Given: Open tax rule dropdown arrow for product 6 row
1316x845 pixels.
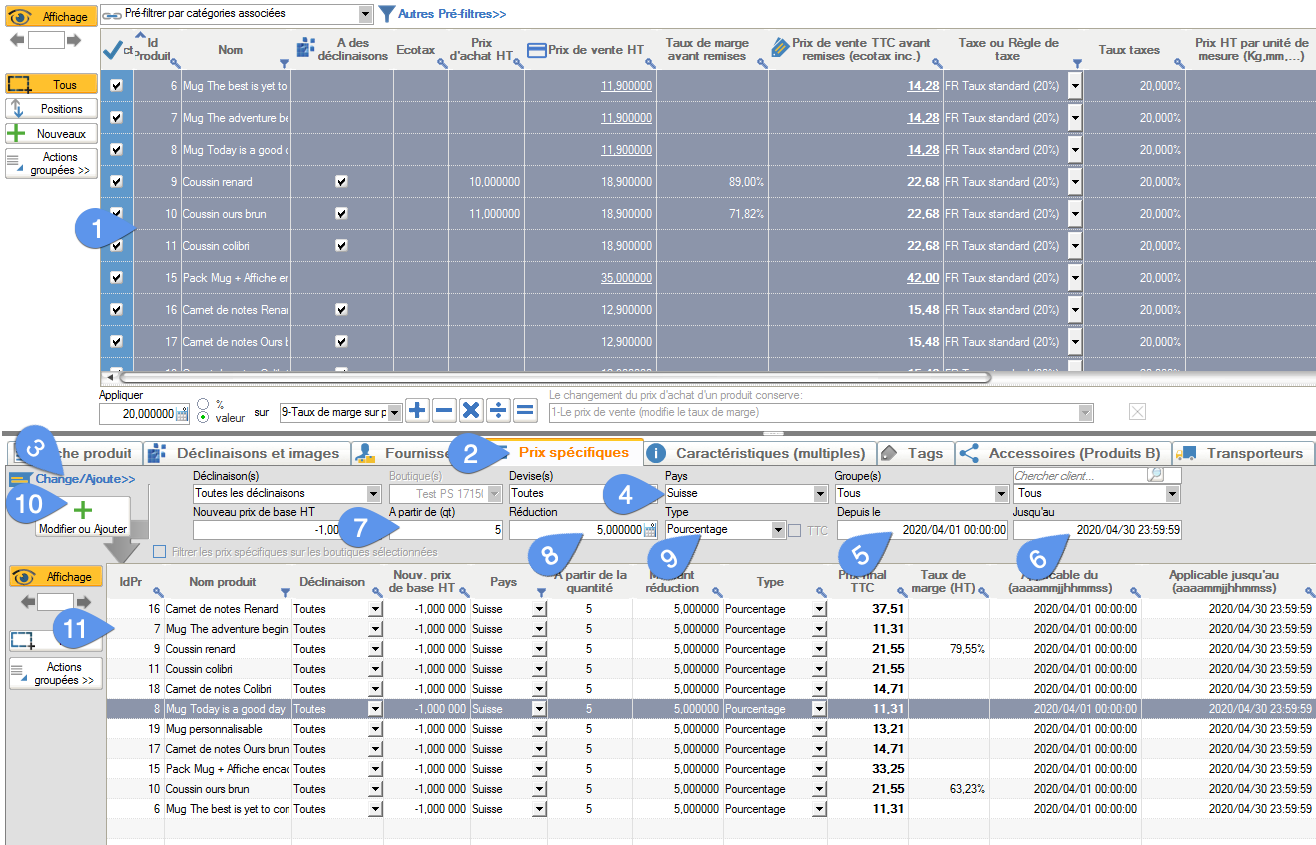Looking at the screenshot, I should coord(1075,86).
